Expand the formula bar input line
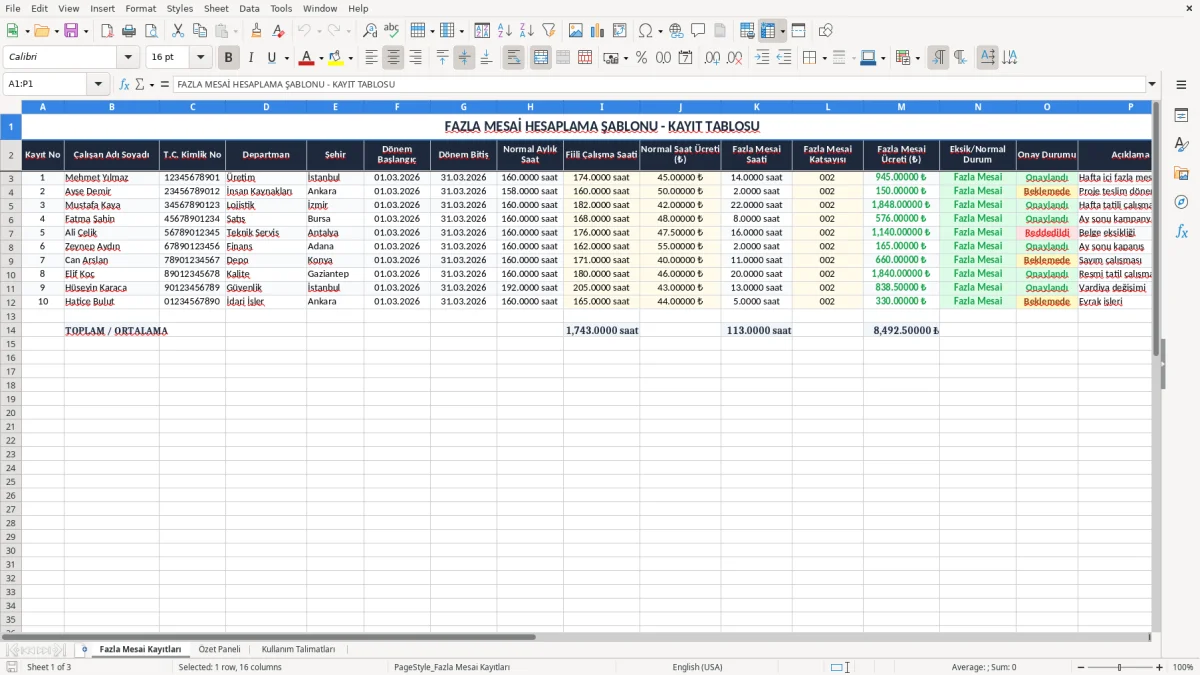Image resolution: width=1200 pixels, height=675 pixels. coord(1153,85)
